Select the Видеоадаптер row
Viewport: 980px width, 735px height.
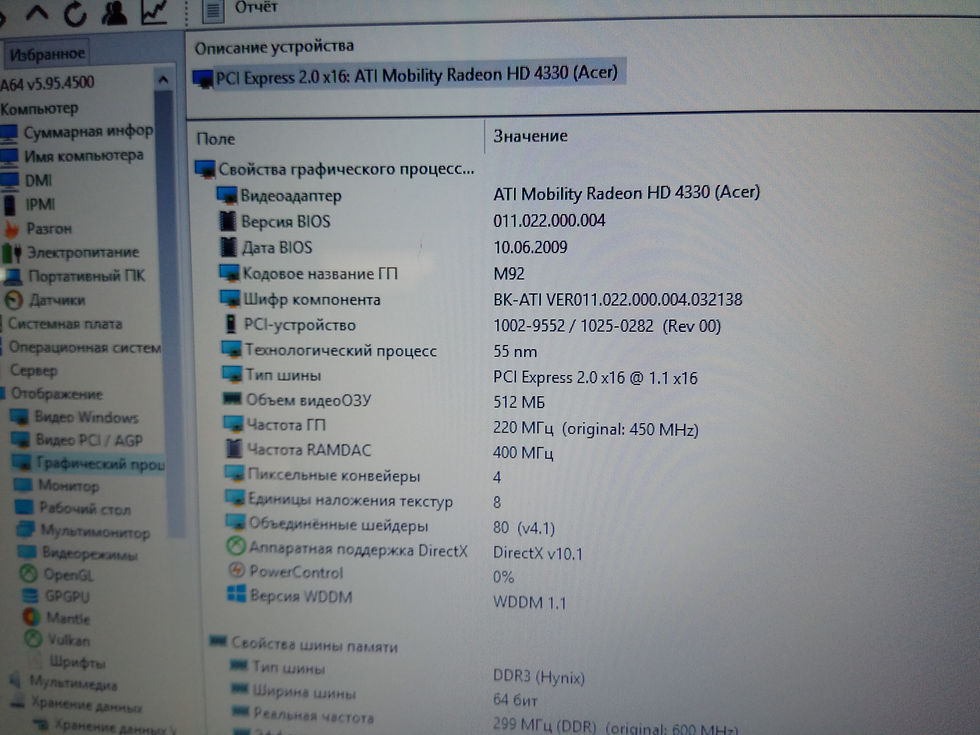coord(488,194)
